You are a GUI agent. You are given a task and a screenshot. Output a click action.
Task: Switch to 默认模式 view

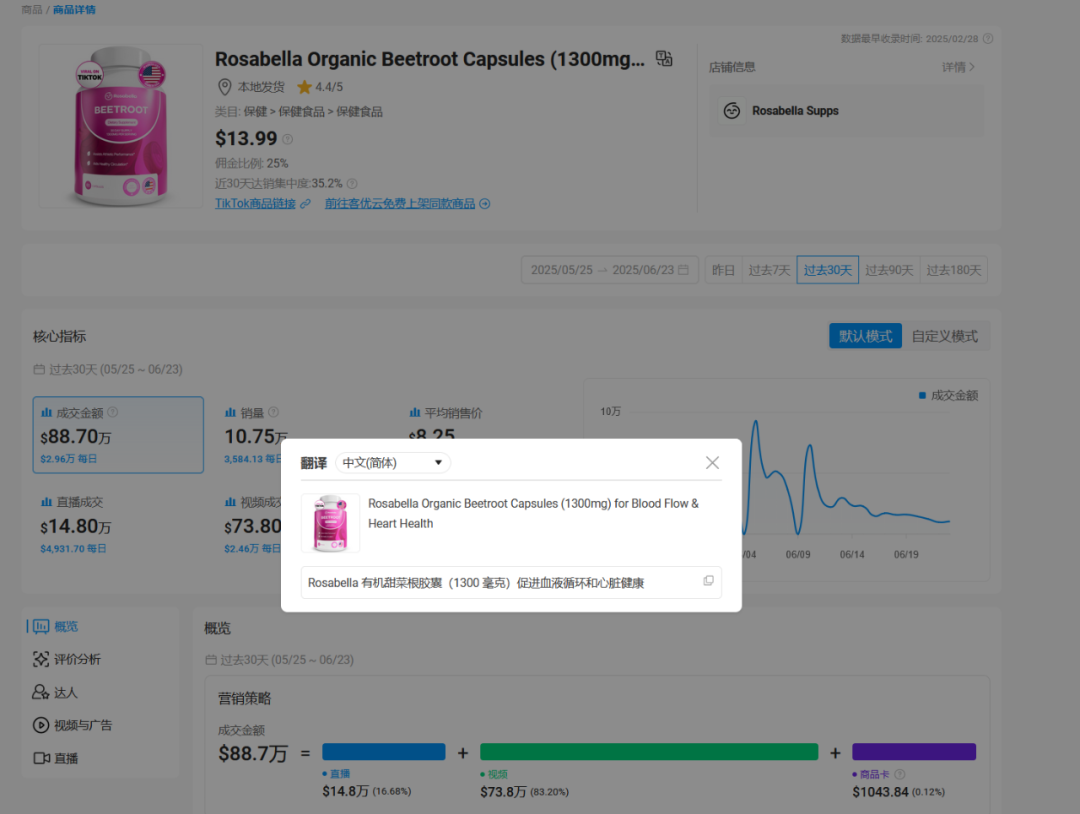tap(865, 336)
